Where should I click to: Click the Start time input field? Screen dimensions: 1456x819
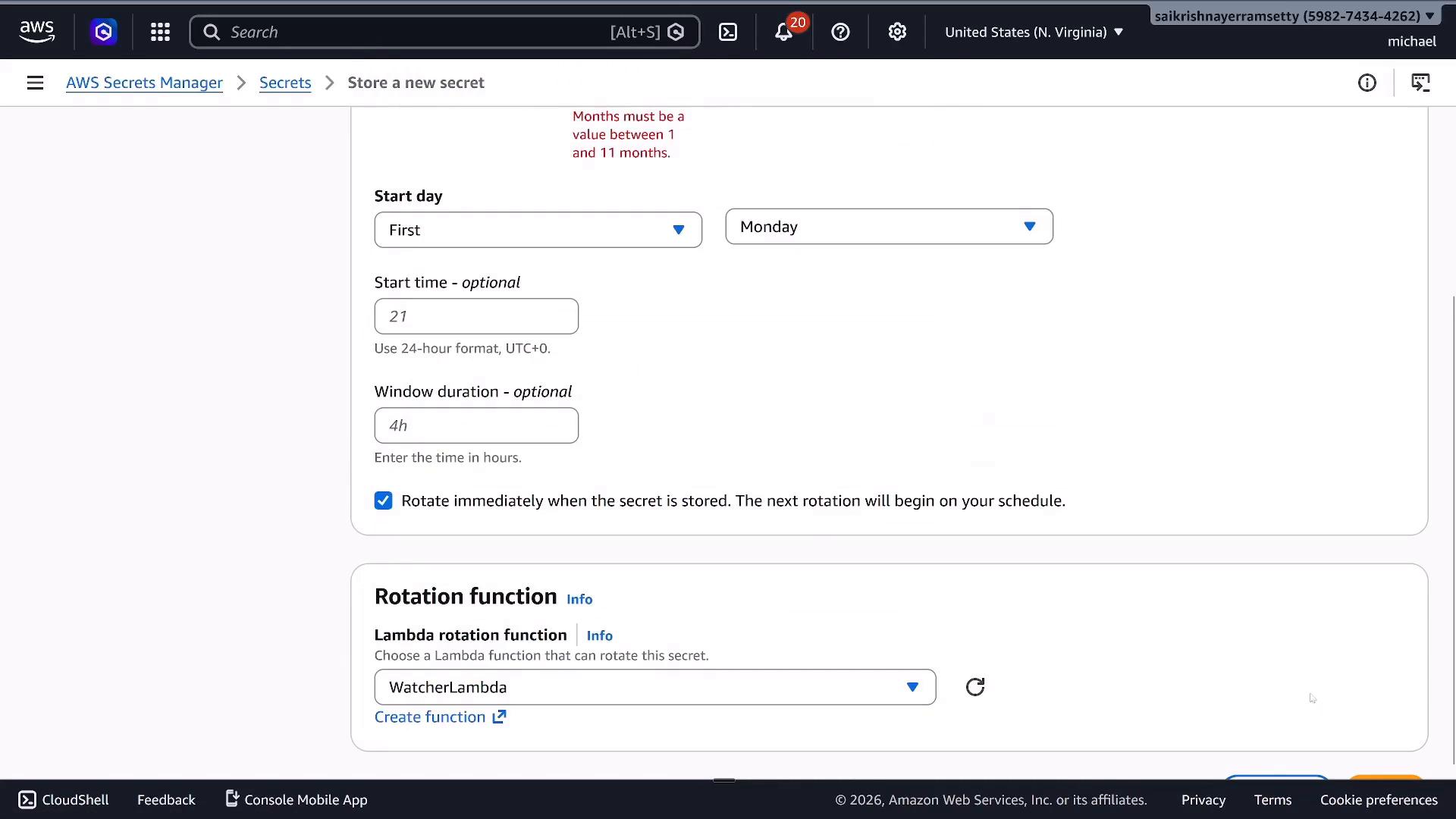[476, 316]
